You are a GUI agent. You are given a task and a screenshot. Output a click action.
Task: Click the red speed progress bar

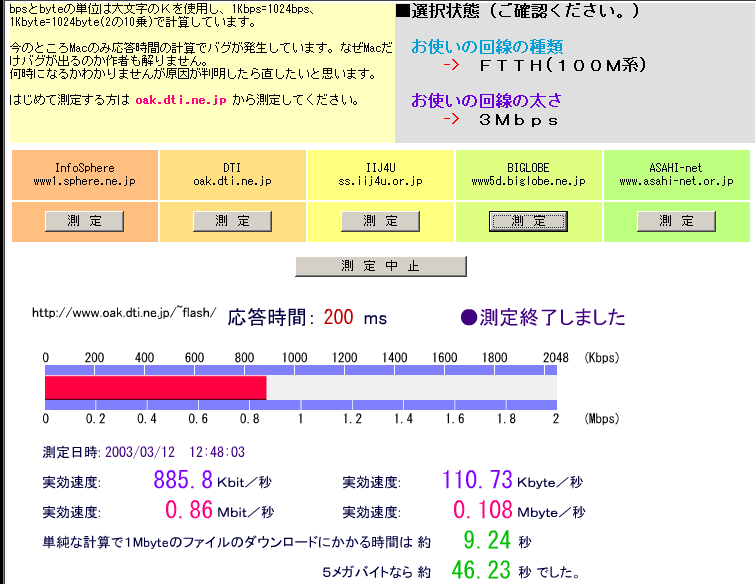click(x=156, y=388)
